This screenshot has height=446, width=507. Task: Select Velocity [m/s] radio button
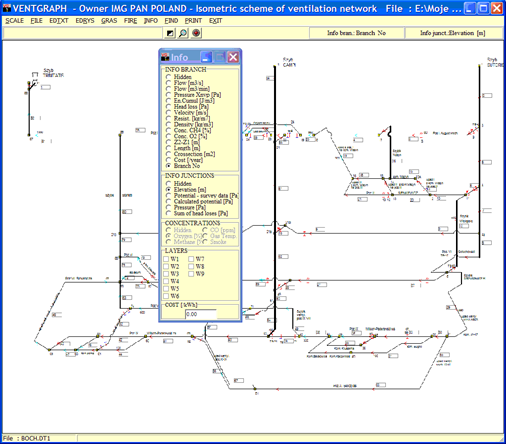(x=168, y=113)
